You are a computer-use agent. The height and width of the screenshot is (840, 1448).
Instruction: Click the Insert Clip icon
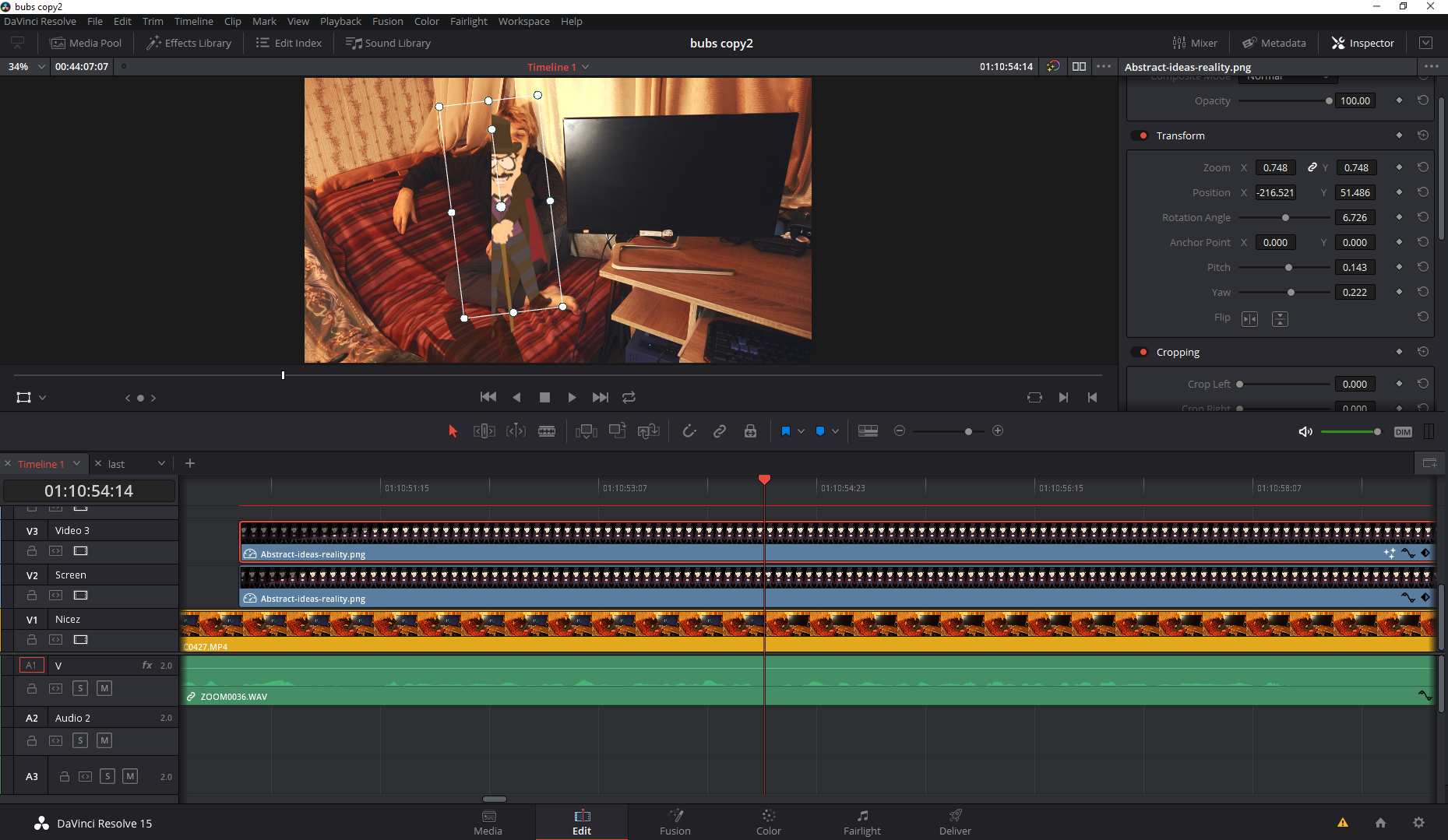point(586,431)
